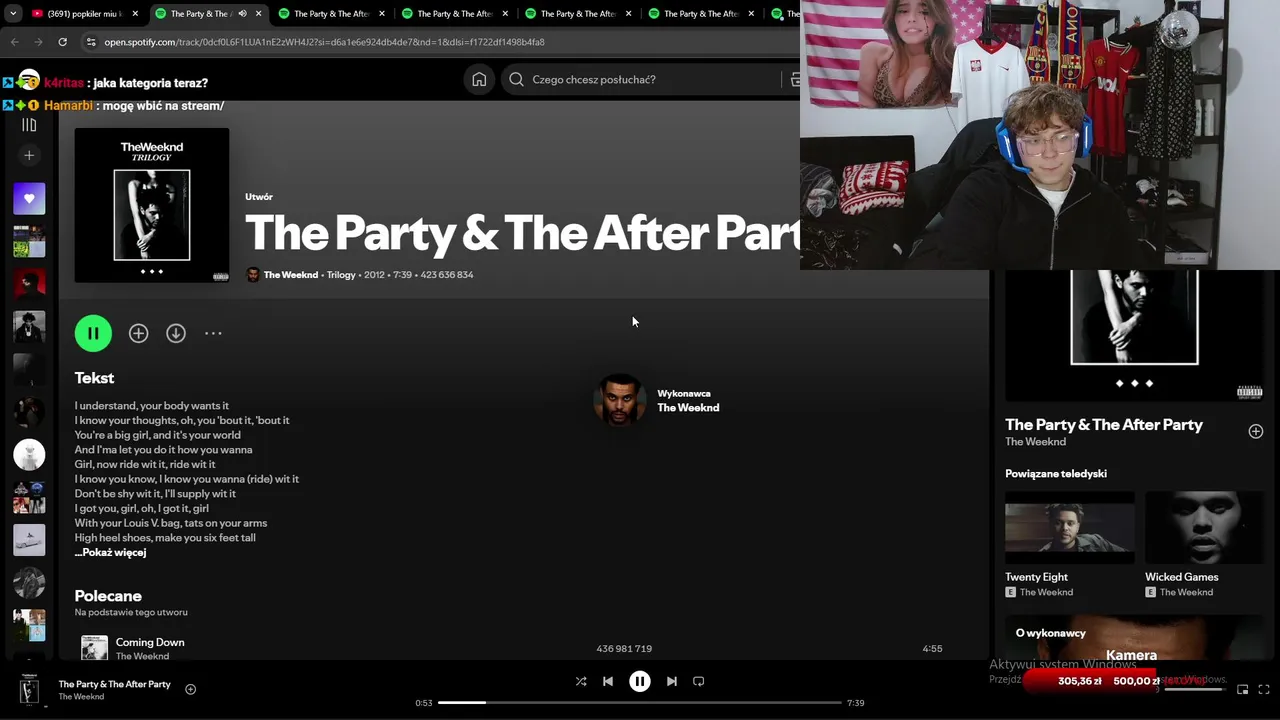Click the search magnifier icon in Spotify

516,80
